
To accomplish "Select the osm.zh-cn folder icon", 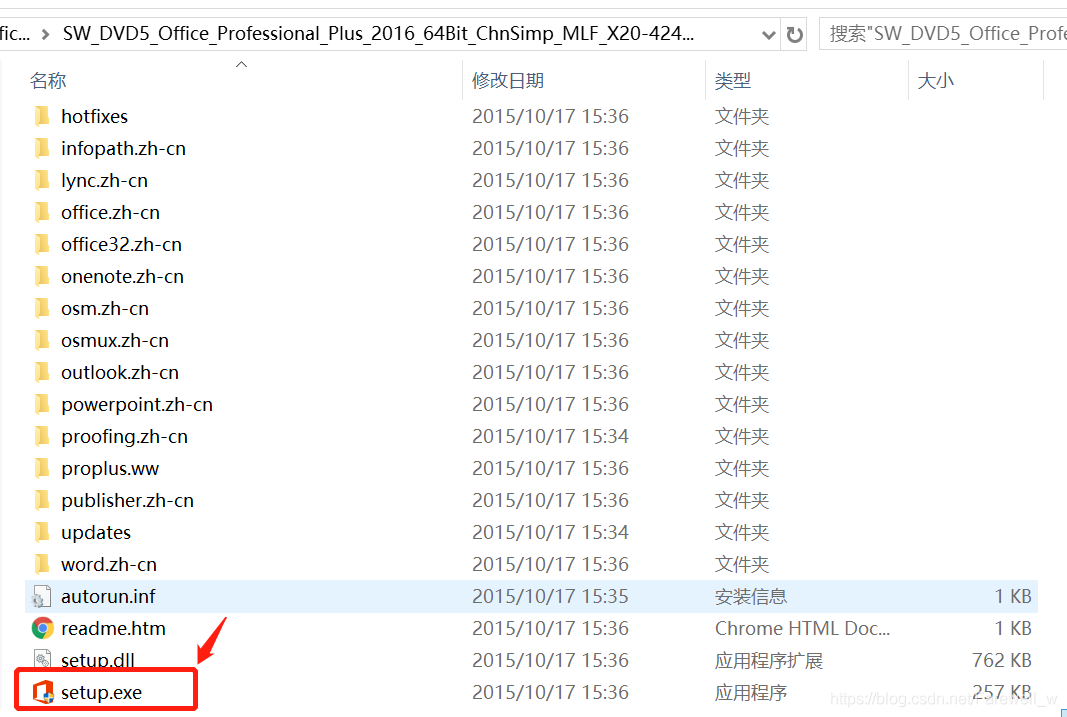I will (42, 308).
